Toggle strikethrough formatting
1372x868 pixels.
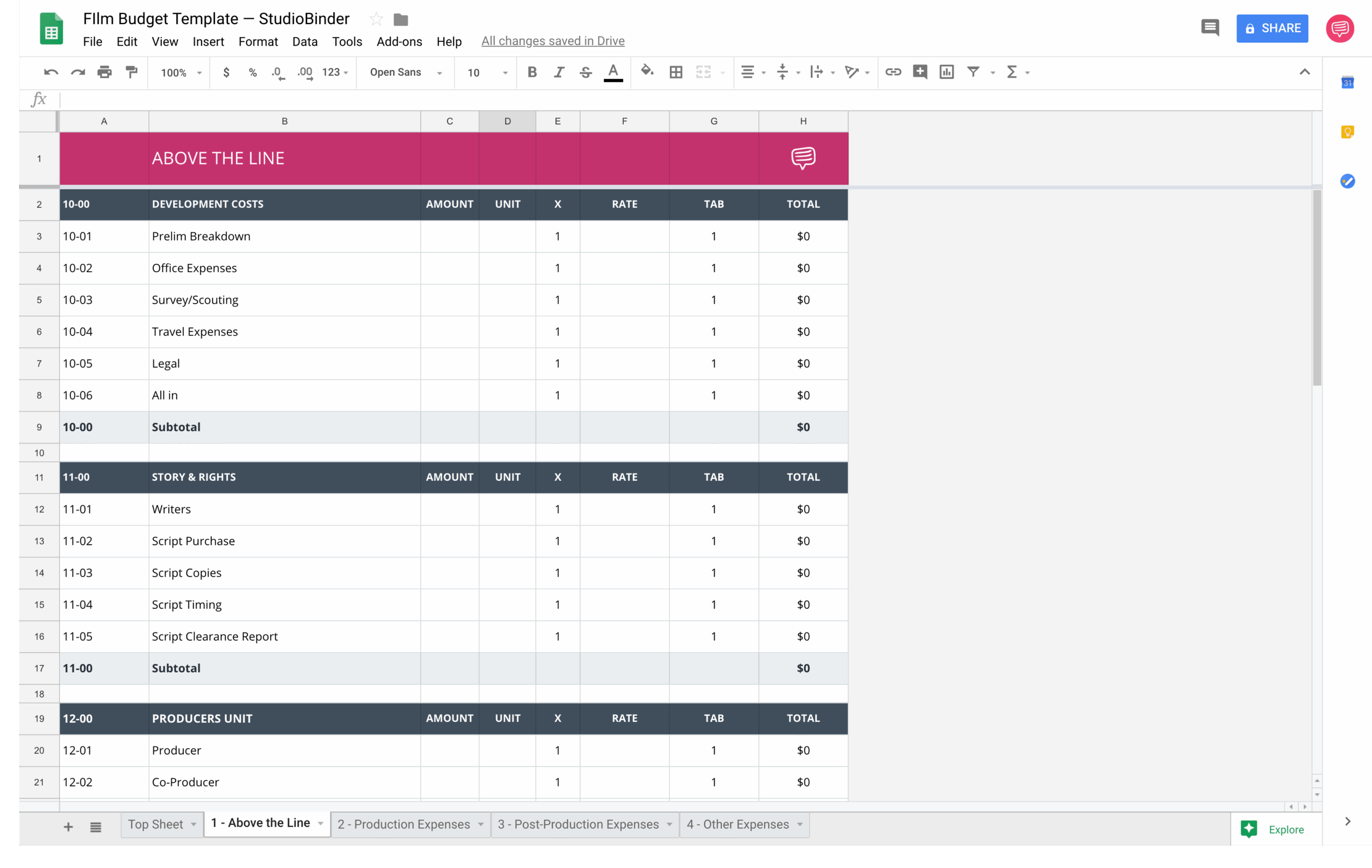(x=585, y=72)
